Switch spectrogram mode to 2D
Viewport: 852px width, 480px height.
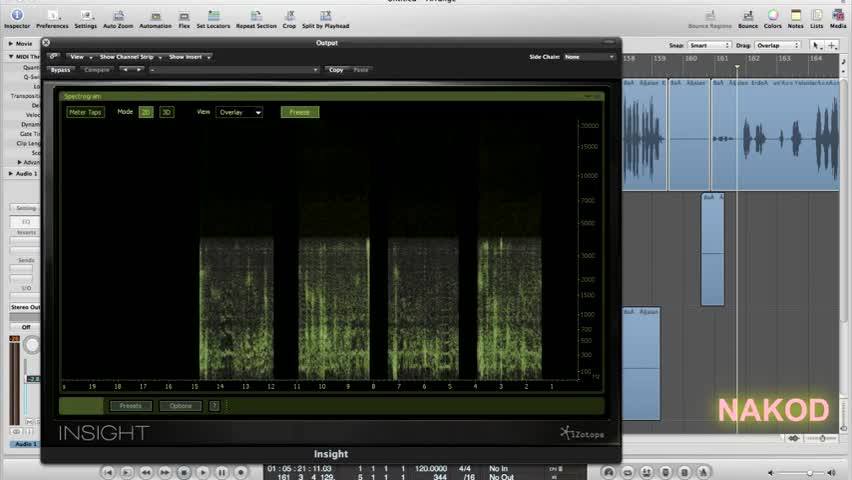point(146,112)
